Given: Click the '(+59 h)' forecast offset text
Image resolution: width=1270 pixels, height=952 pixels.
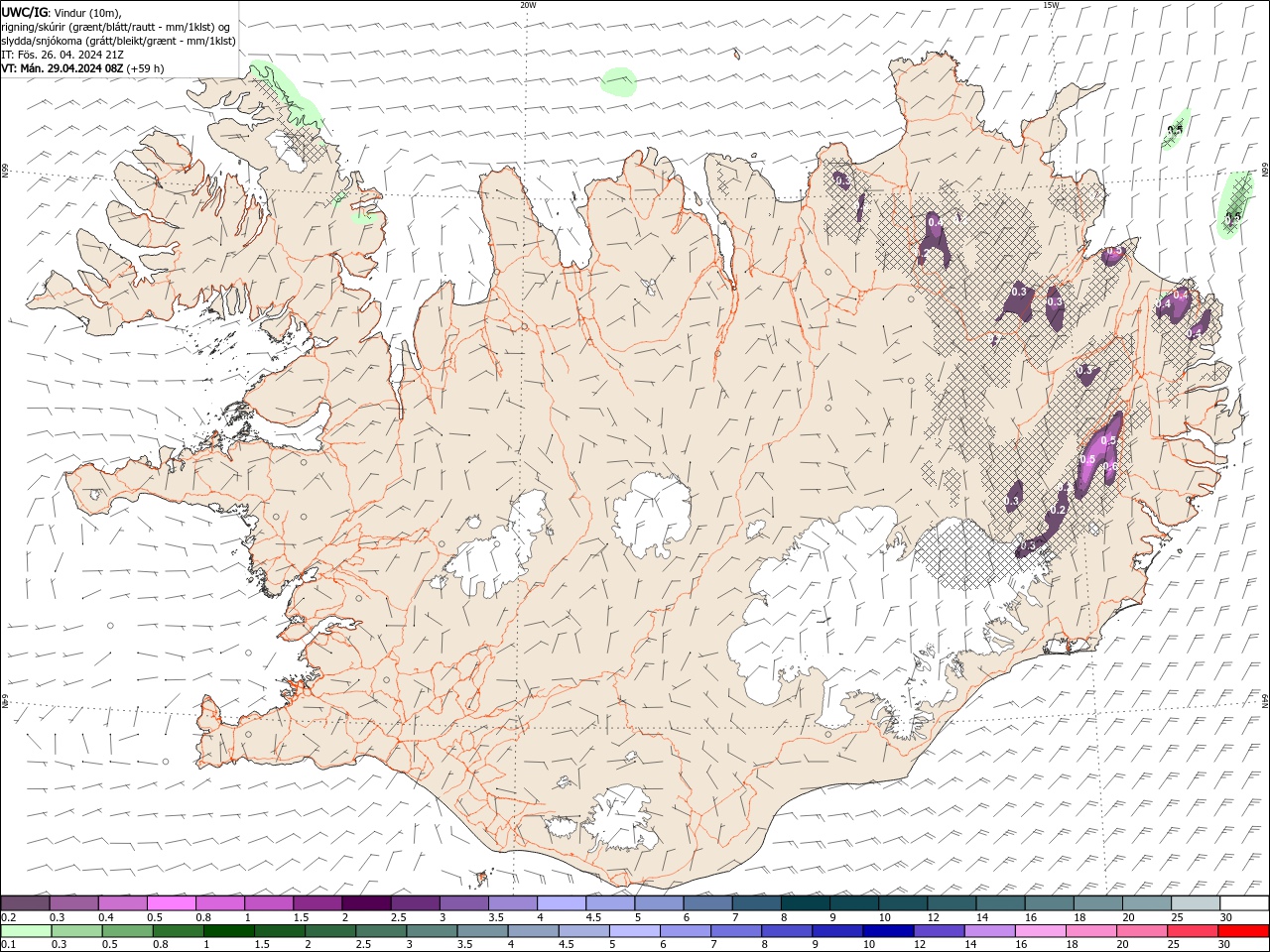Looking at the screenshot, I should point(146,68).
